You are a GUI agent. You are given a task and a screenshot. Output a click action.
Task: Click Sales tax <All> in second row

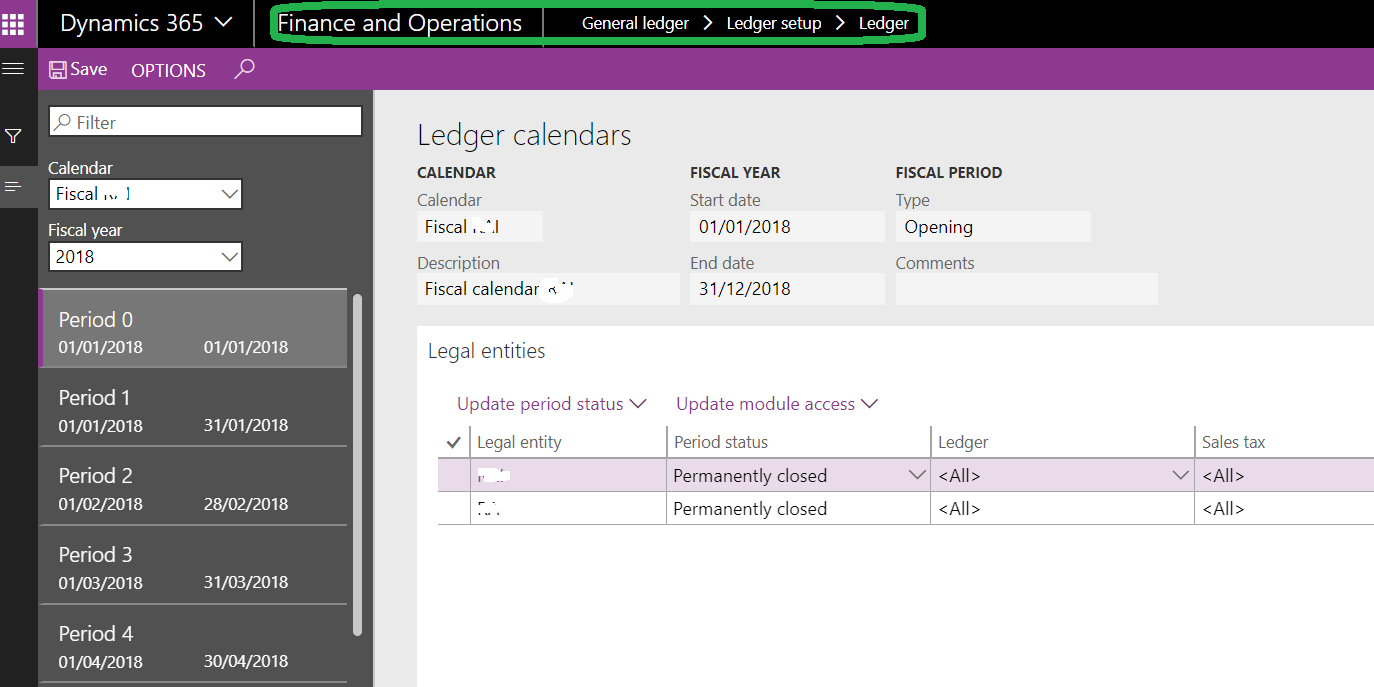pyautogui.click(x=1285, y=508)
